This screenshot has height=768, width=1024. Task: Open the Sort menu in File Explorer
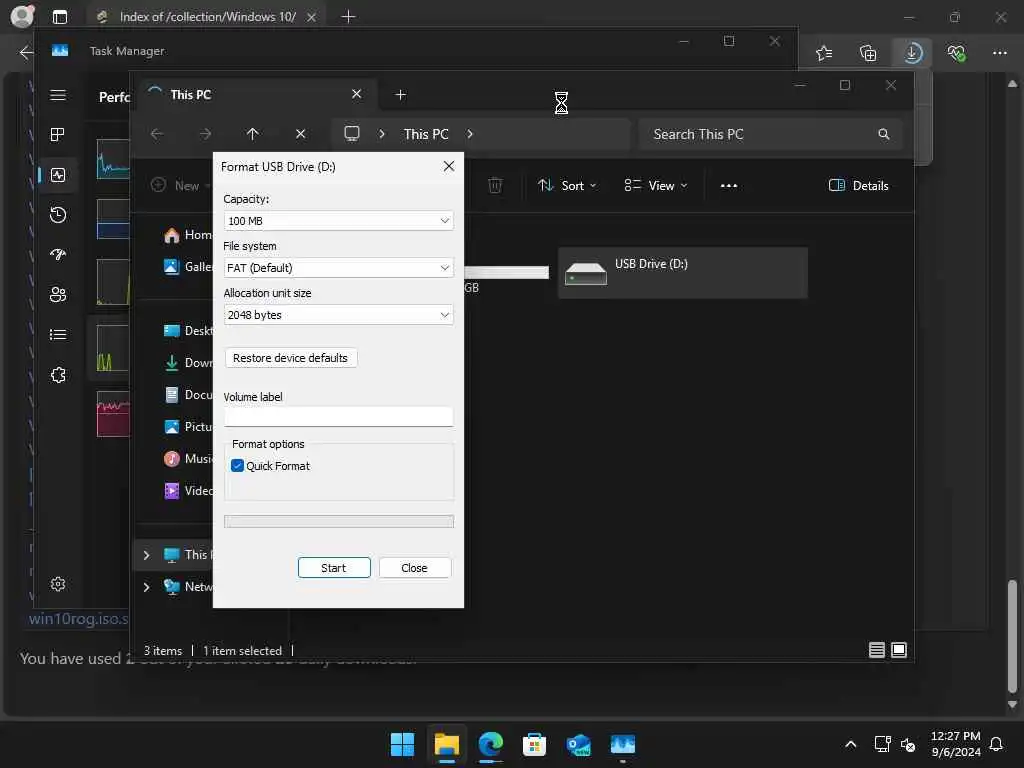pos(567,185)
